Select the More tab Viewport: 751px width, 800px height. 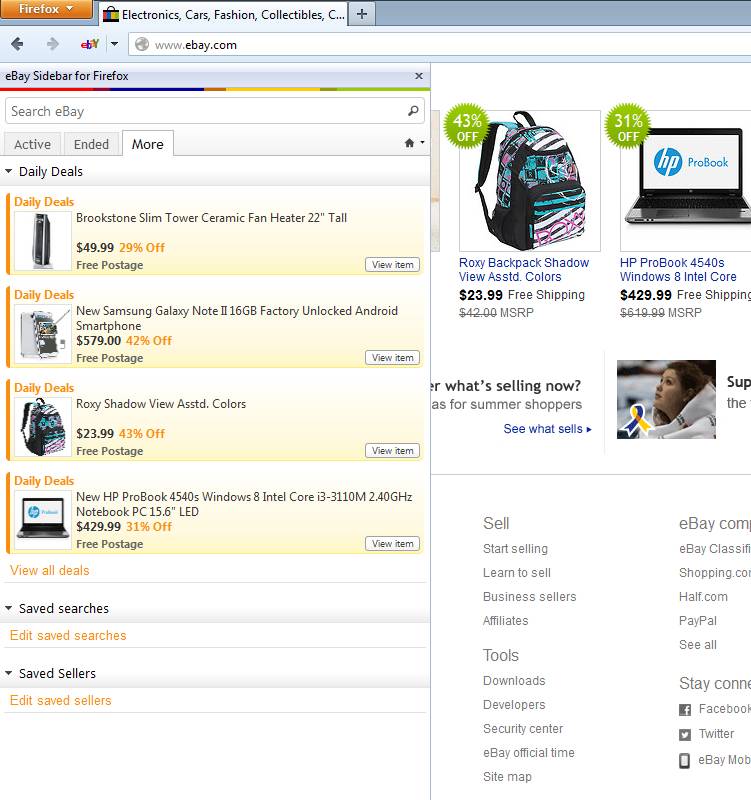pos(147,144)
